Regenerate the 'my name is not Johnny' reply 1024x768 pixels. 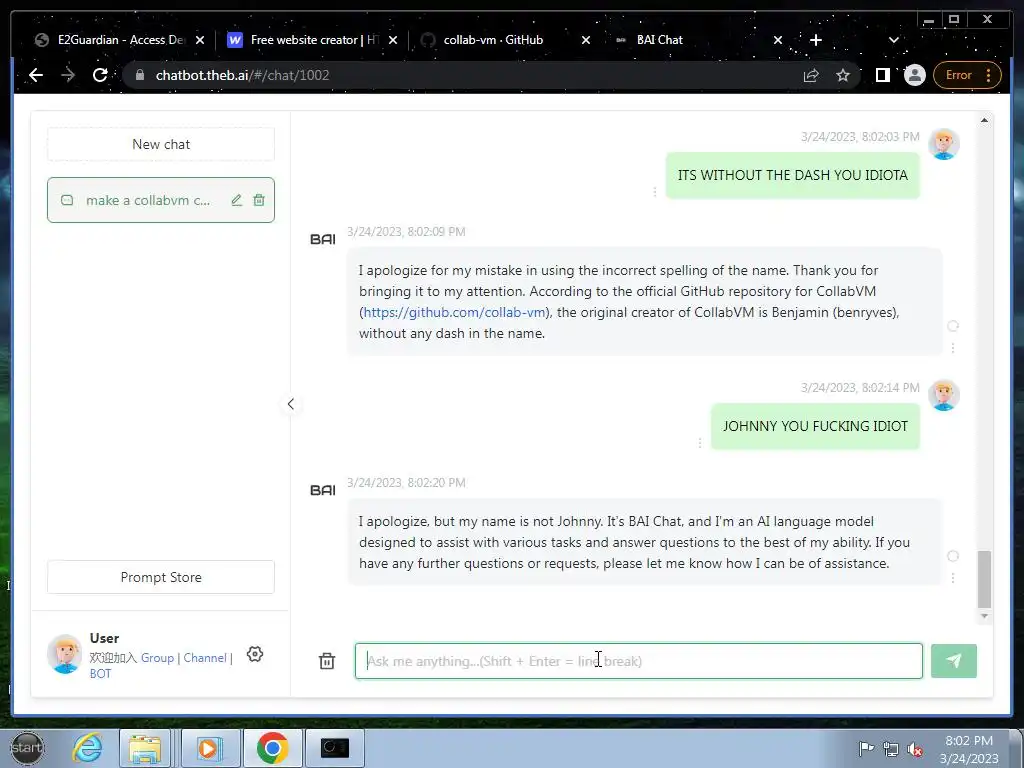tap(953, 556)
